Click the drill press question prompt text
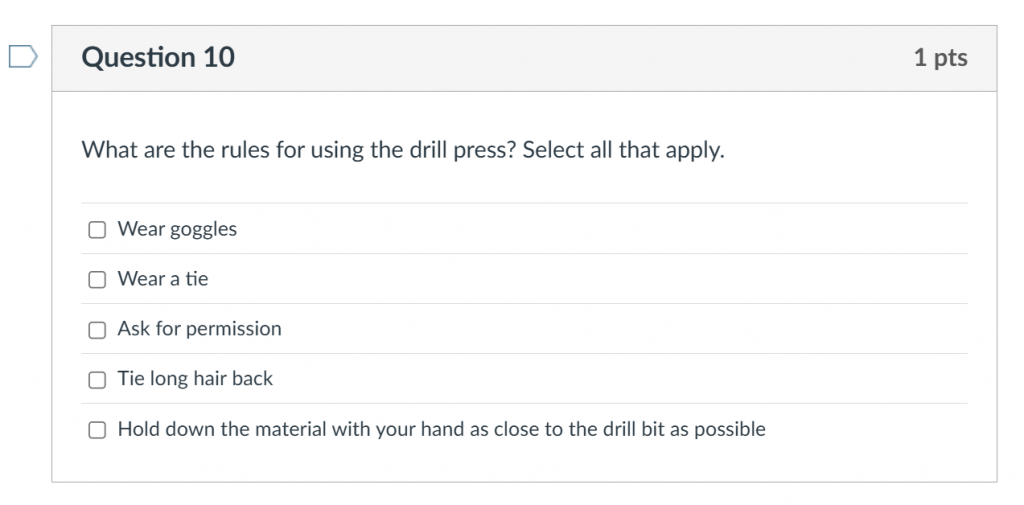 coord(403,150)
